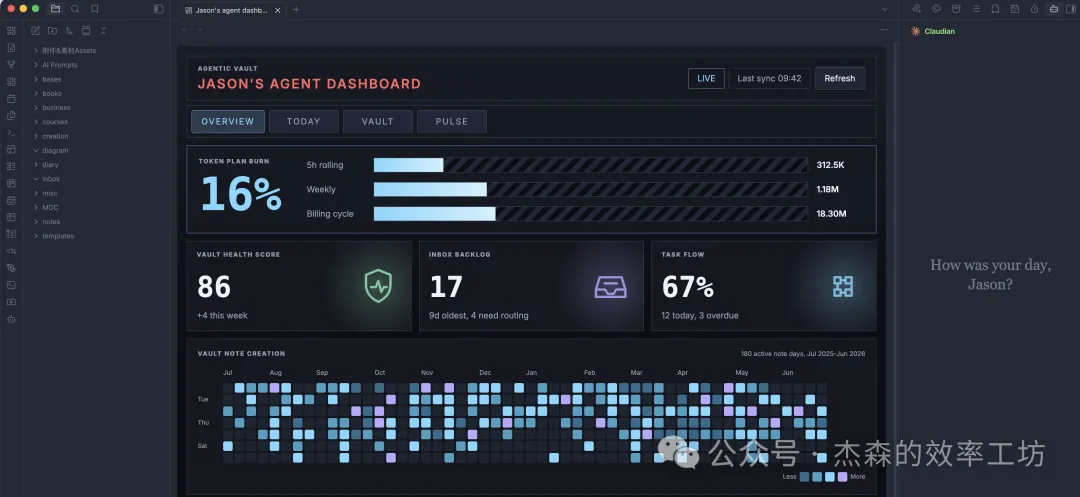Click the Claudian starburst logo

click(x=915, y=31)
